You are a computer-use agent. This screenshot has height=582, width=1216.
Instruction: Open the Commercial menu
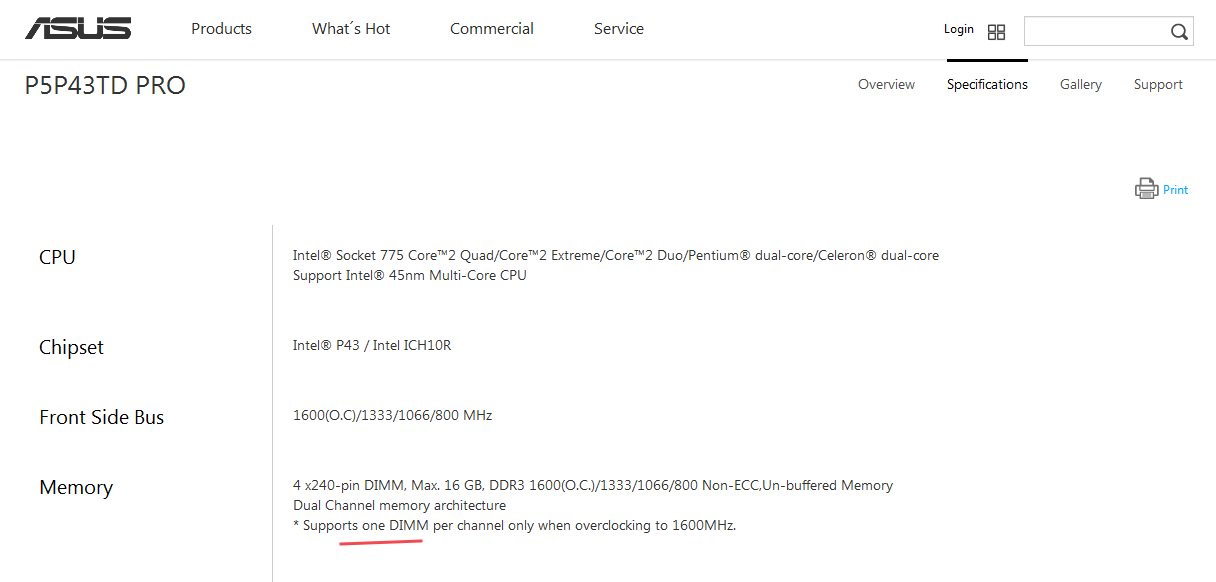pos(492,29)
